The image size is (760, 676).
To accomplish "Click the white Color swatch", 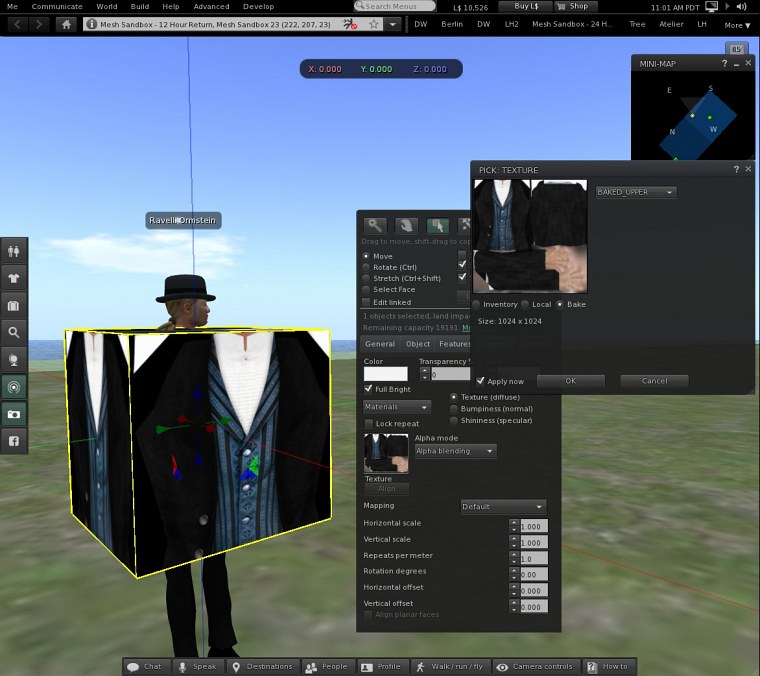I will [x=385, y=374].
